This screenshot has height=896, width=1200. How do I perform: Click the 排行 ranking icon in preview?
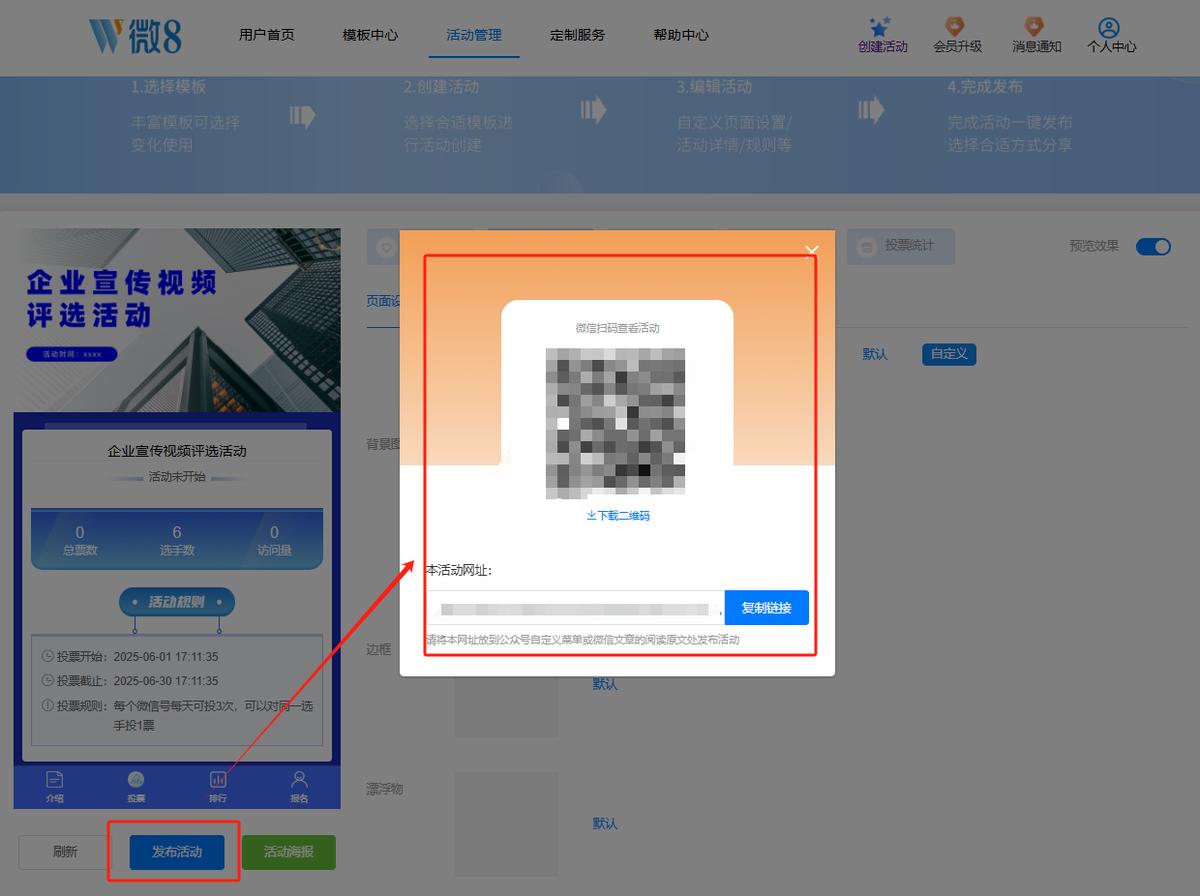click(218, 780)
